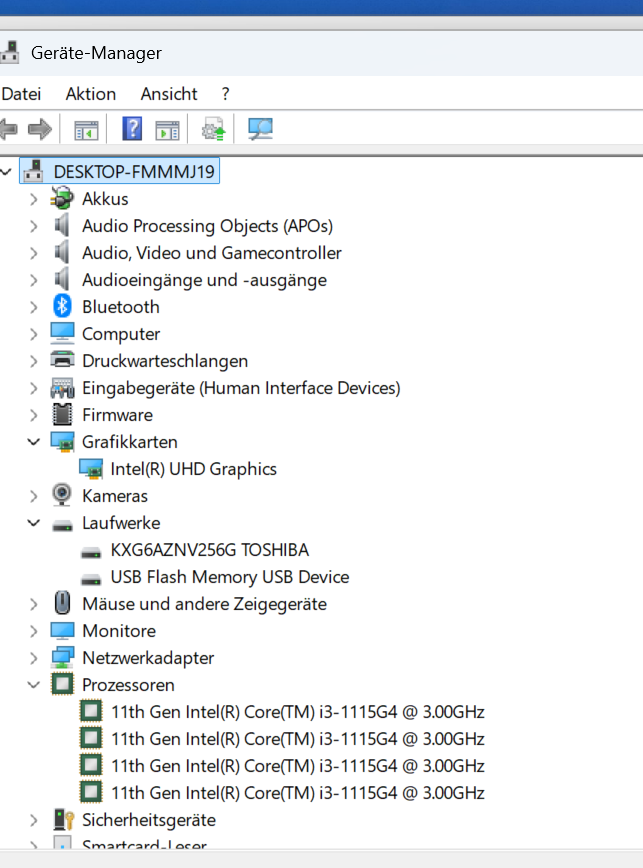Click the Netzwerkadapter network icon
Screen dimensions: 643x868
pos(62,658)
